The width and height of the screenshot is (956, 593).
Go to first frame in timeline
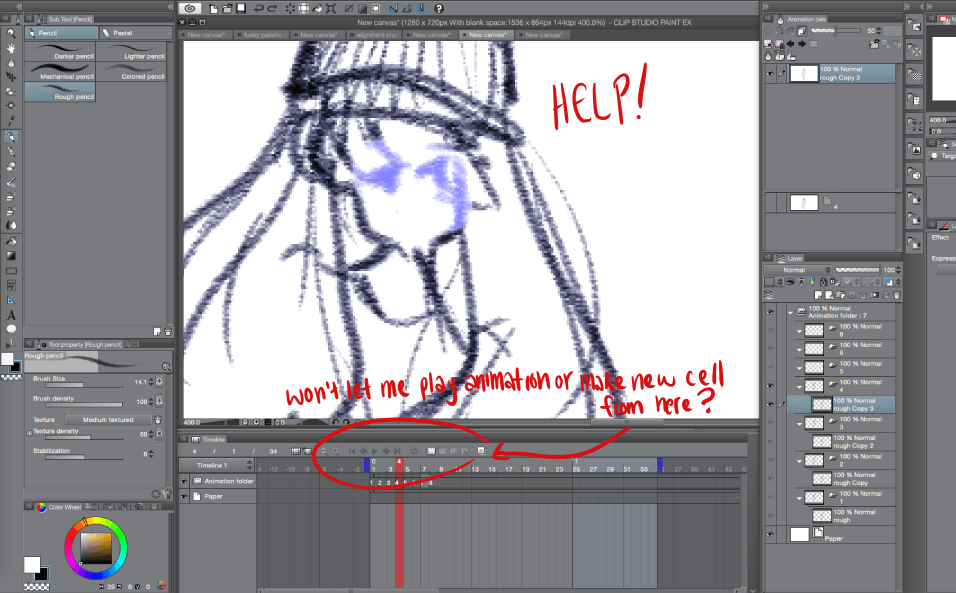(352, 451)
